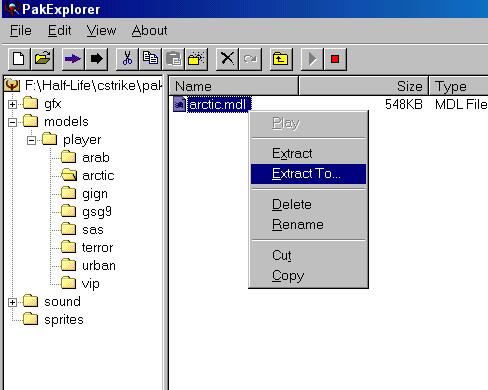
Task: Select the gsg9 folder in tree
Action: 97,211
